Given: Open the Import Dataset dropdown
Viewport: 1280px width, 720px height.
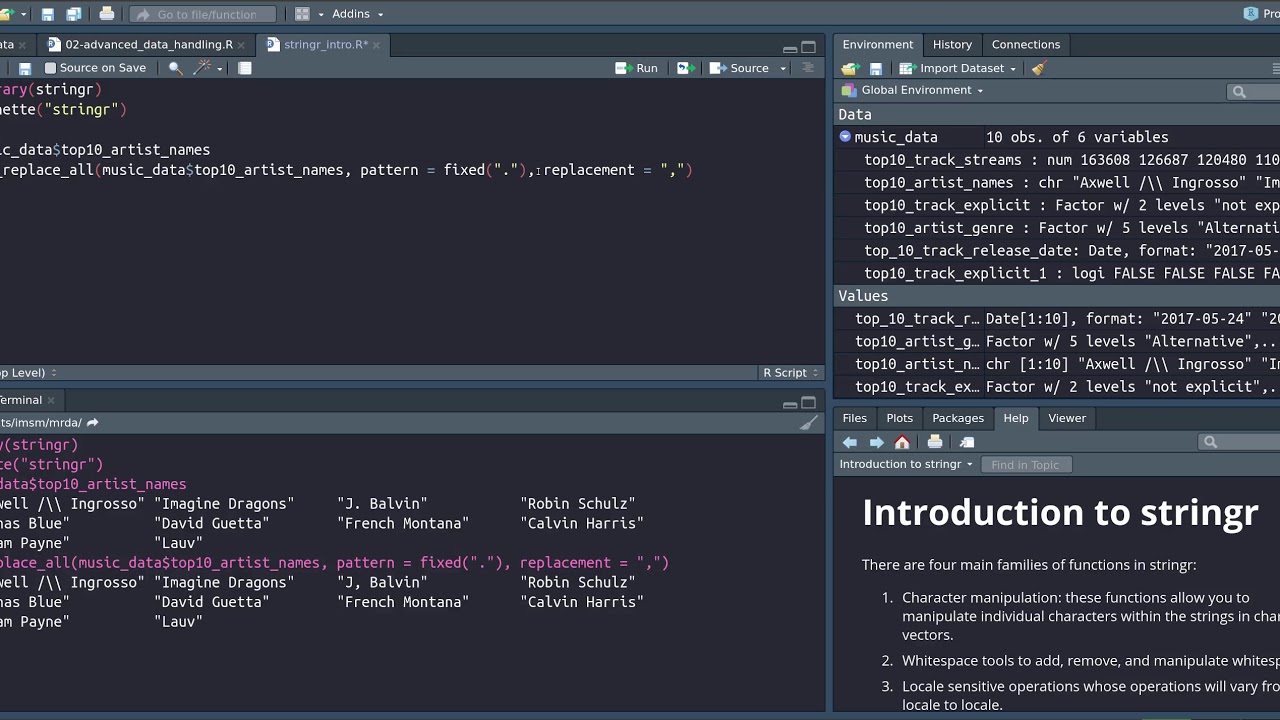Looking at the screenshot, I should 957,68.
